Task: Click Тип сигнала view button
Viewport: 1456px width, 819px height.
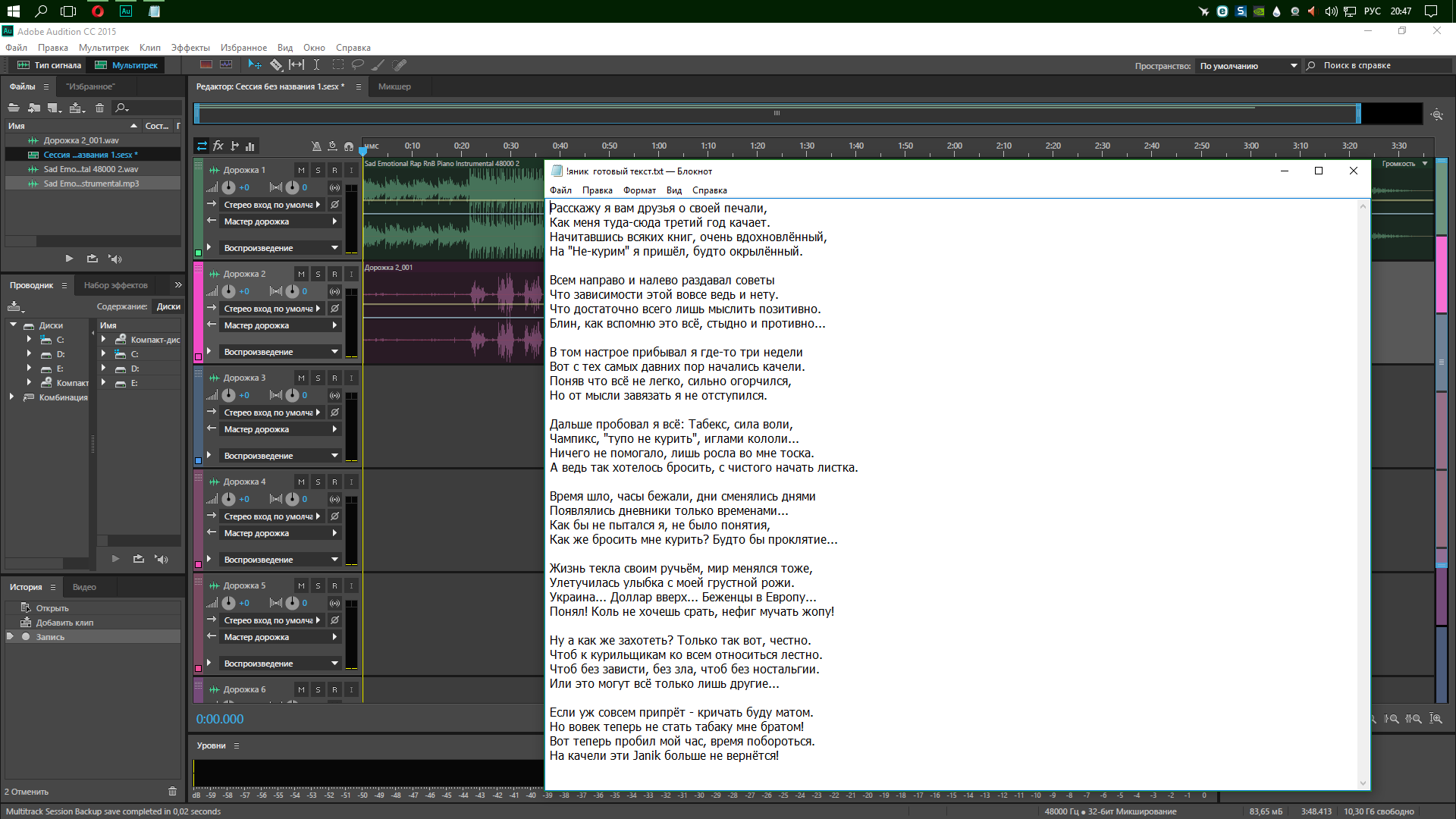Action: coord(49,65)
